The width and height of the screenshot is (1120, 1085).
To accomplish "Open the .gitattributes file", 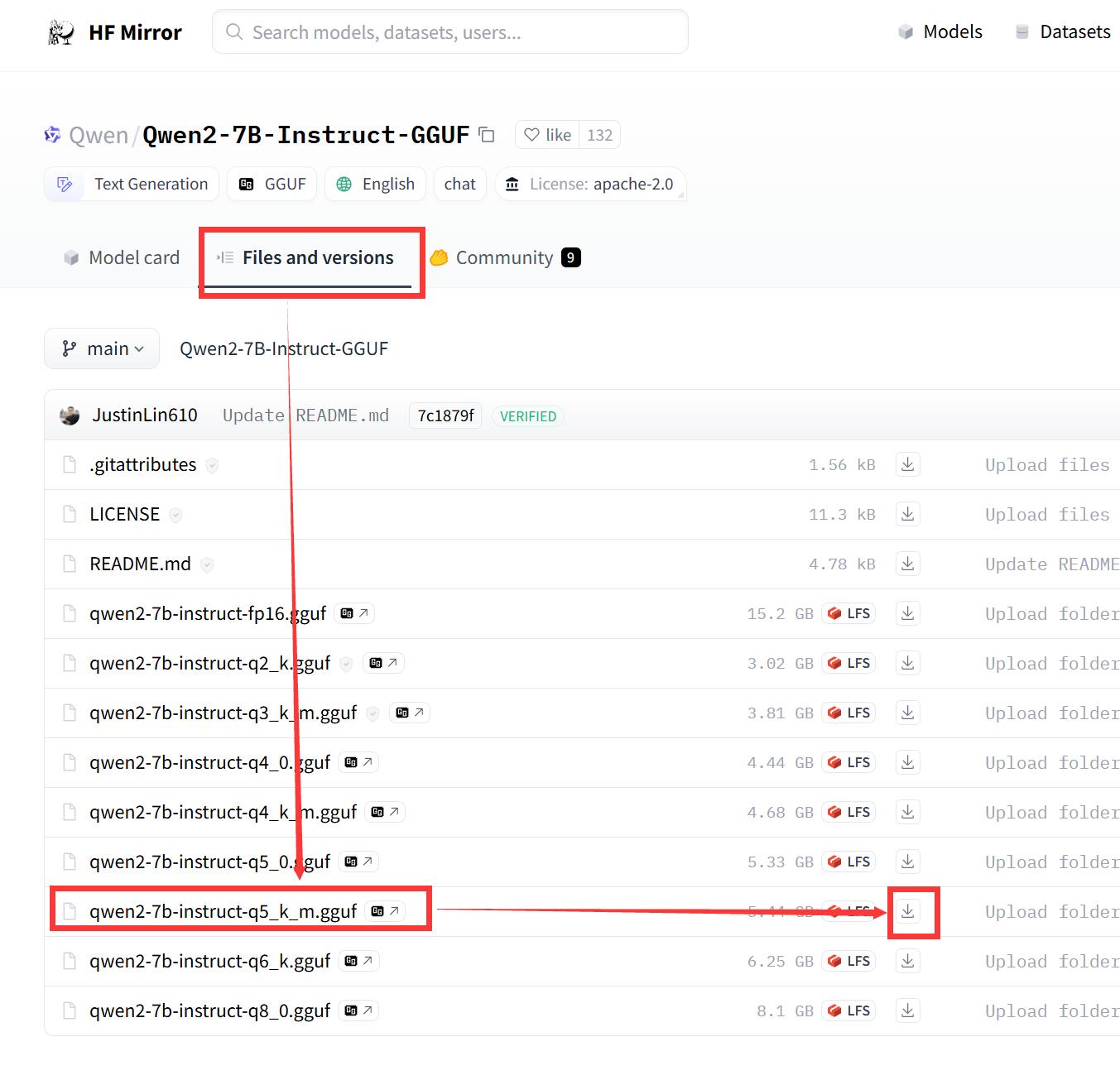I will pyautogui.click(x=143, y=465).
